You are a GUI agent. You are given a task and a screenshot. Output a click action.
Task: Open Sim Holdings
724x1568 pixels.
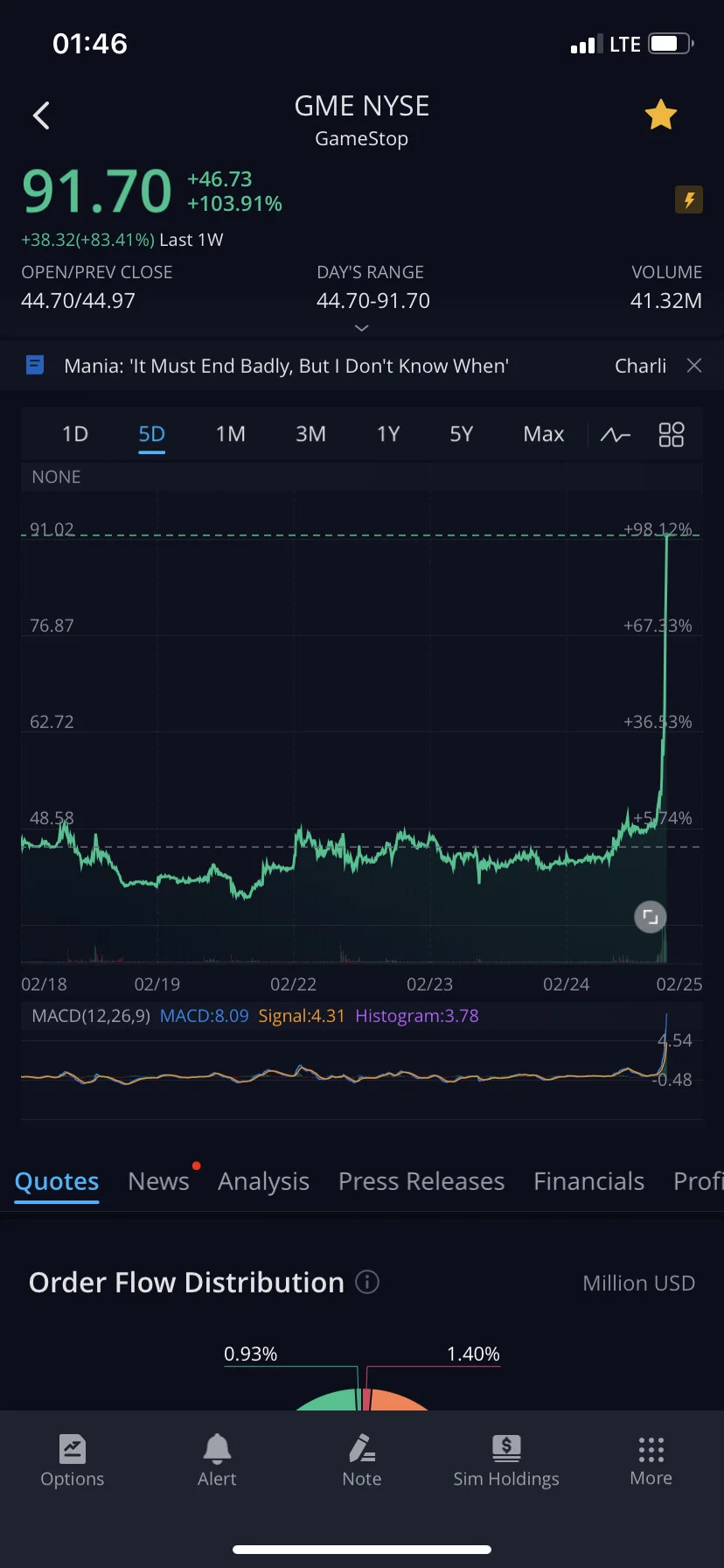coord(506,1460)
